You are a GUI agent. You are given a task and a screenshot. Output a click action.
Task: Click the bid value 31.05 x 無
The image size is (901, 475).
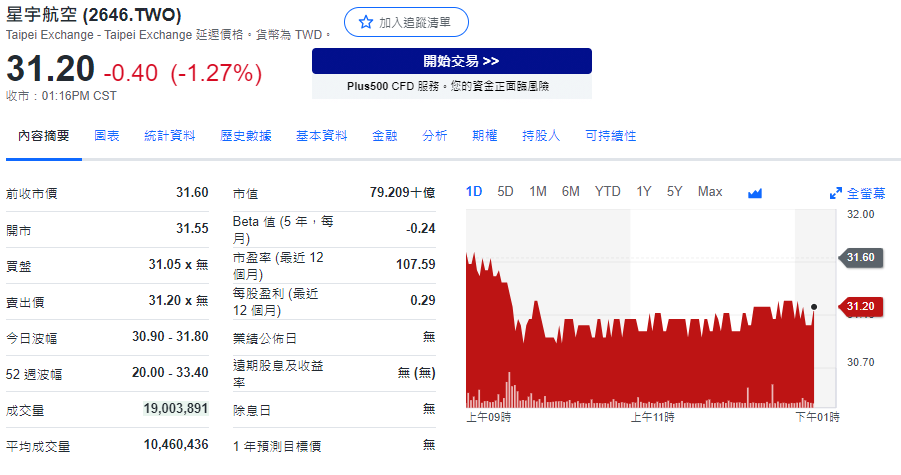click(x=178, y=265)
